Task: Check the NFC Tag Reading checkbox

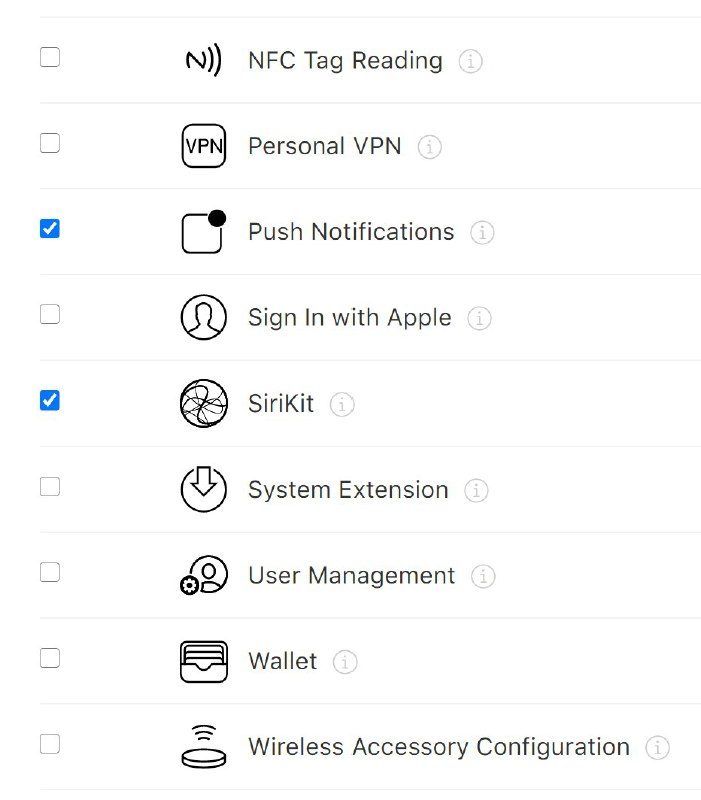Action: point(50,57)
